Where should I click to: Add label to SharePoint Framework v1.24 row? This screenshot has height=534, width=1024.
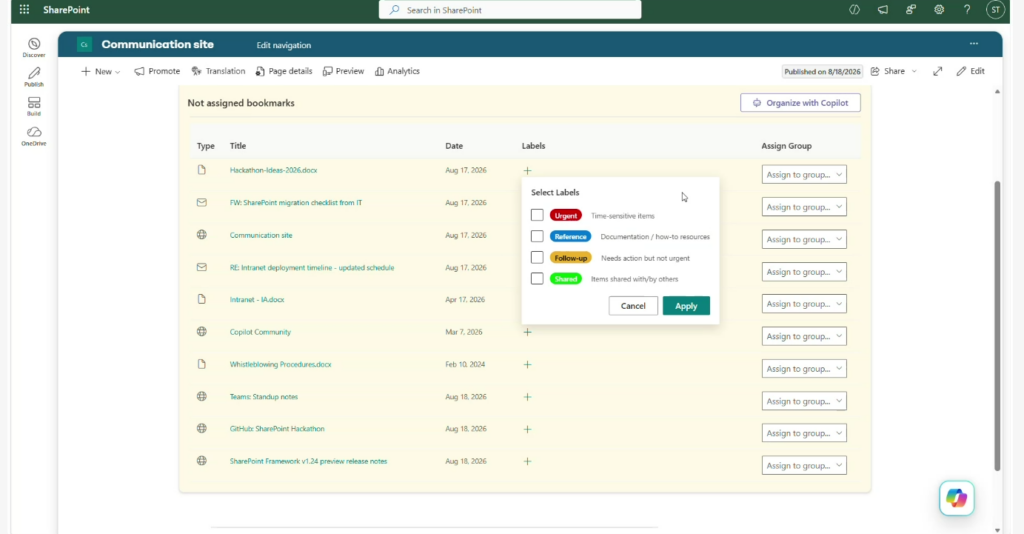[527, 461]
